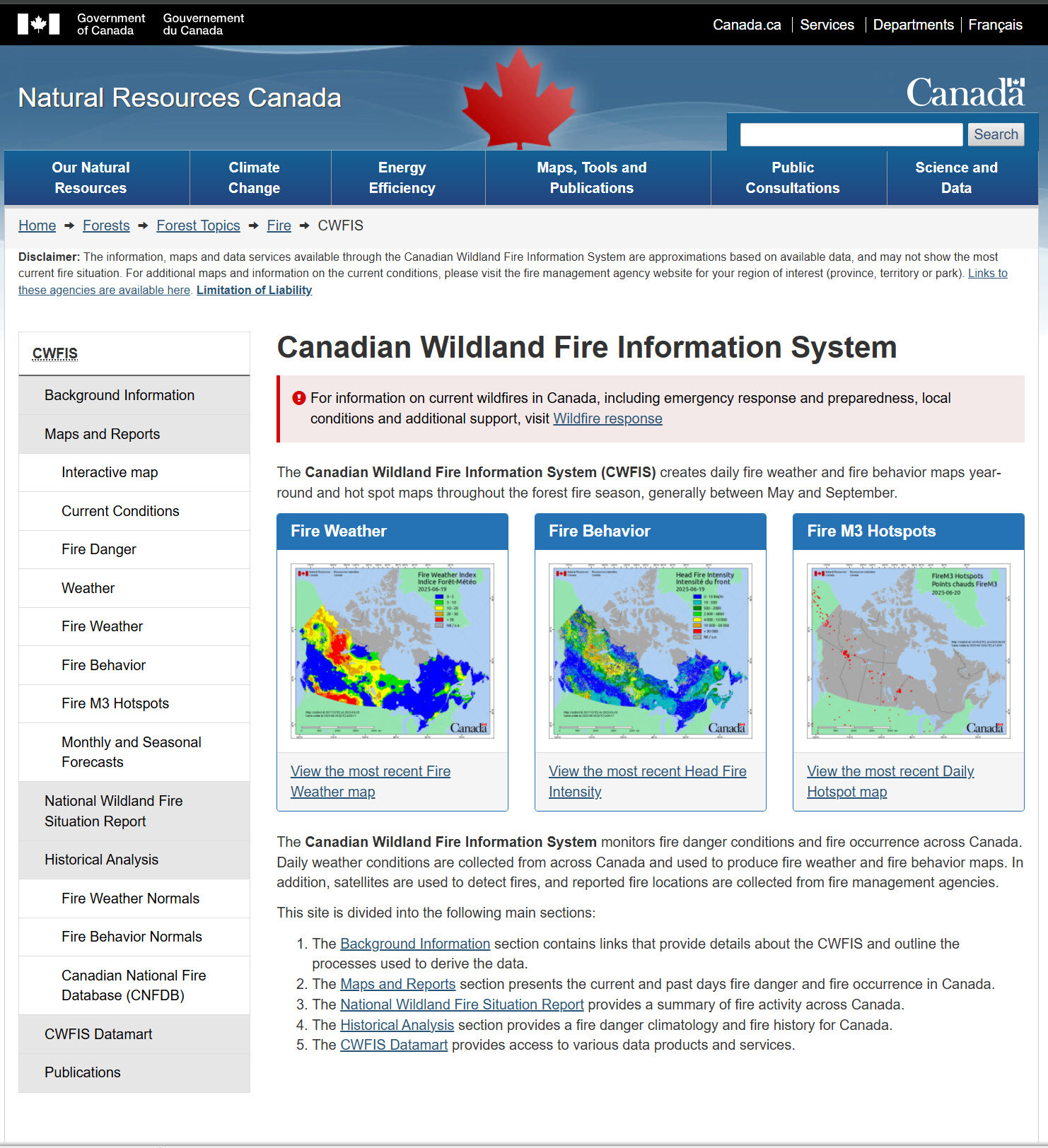This screenshot has width=1048, height=1148.
Task: Switch language to Français
Action: (x=995, y=25)
